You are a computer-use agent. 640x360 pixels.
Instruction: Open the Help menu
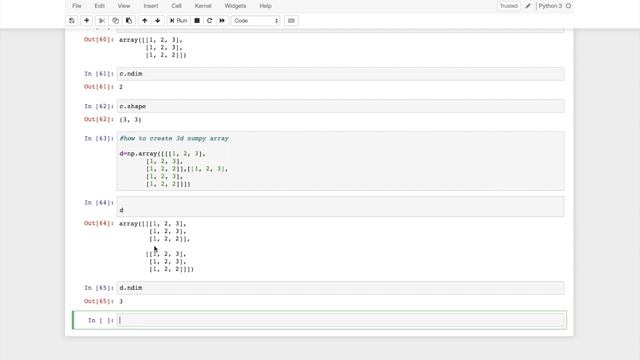click(x=265, y=6)
